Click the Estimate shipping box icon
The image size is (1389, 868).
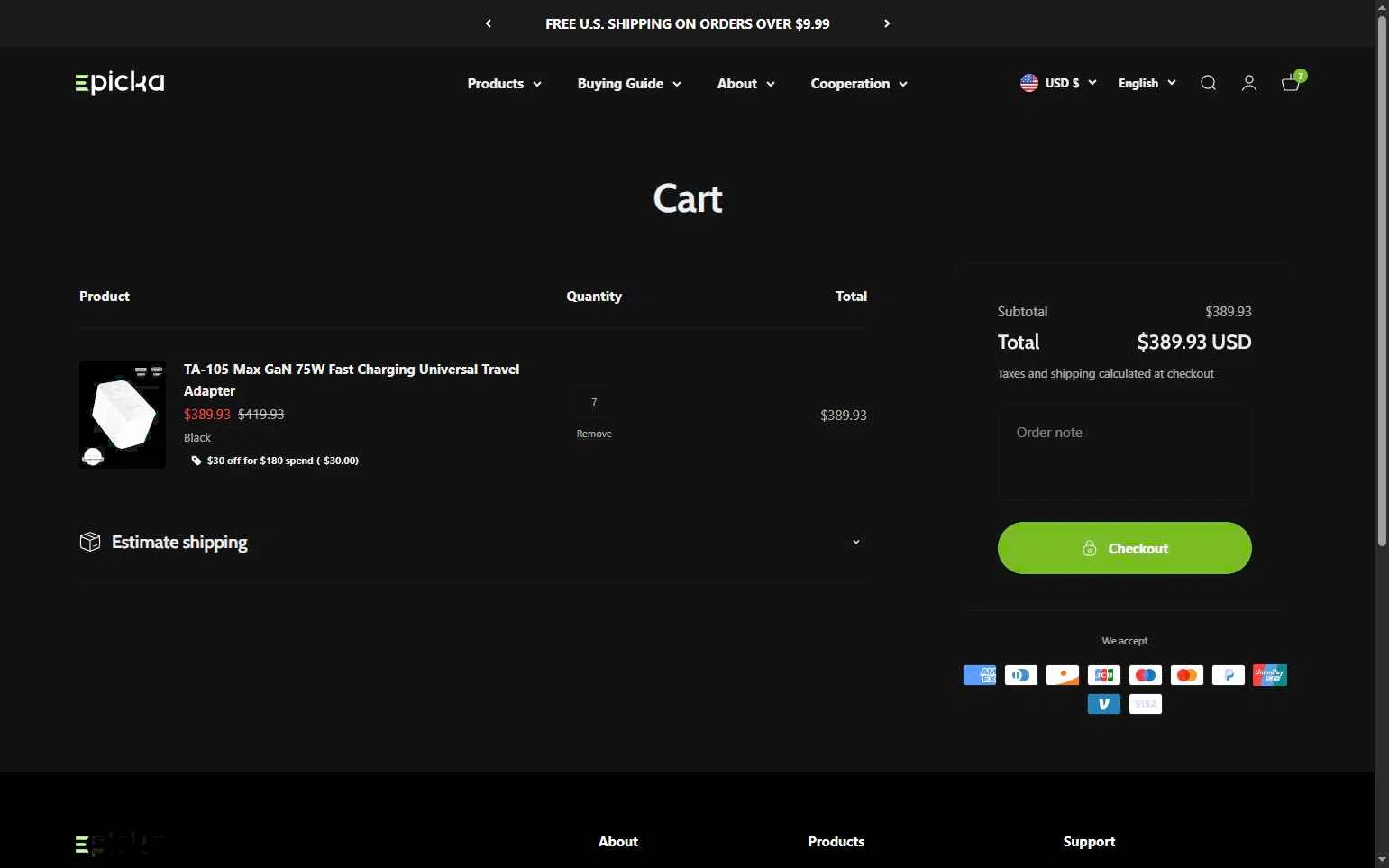[x=90, y=542]
